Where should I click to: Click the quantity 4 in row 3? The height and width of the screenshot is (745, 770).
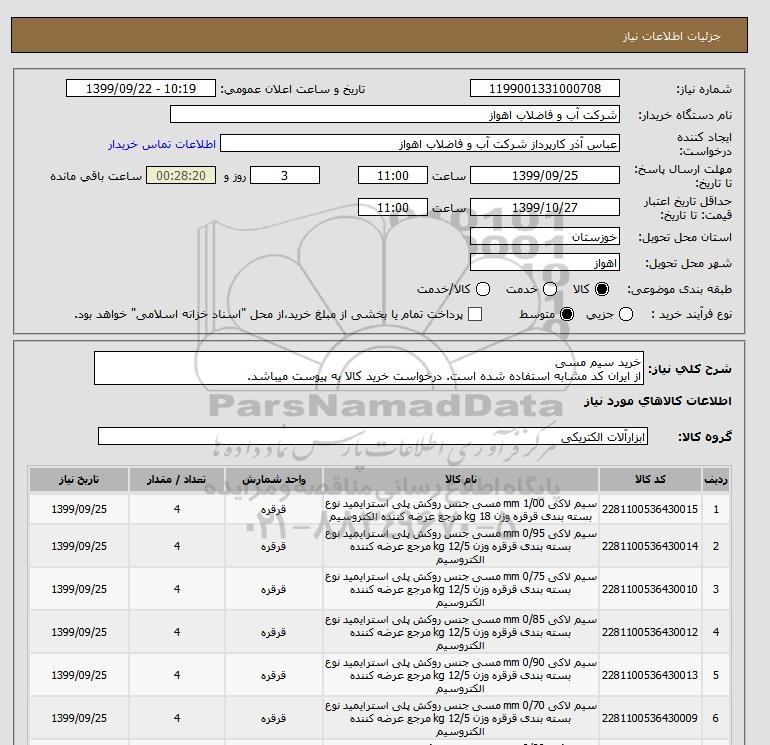point(177,589)
